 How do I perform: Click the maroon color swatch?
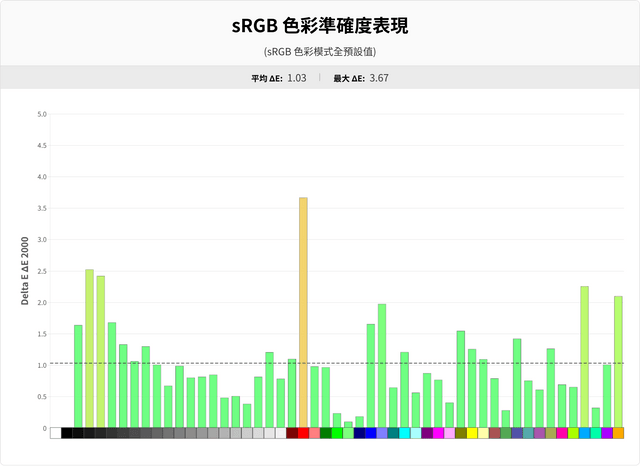(x=292, y=433)
